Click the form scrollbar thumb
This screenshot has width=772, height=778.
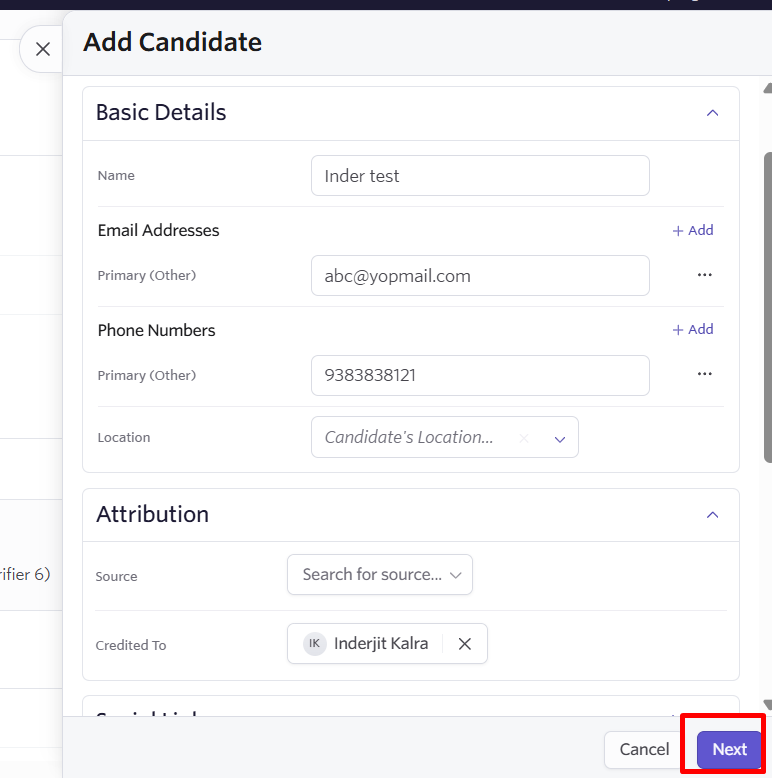click(x=768, y=308)
